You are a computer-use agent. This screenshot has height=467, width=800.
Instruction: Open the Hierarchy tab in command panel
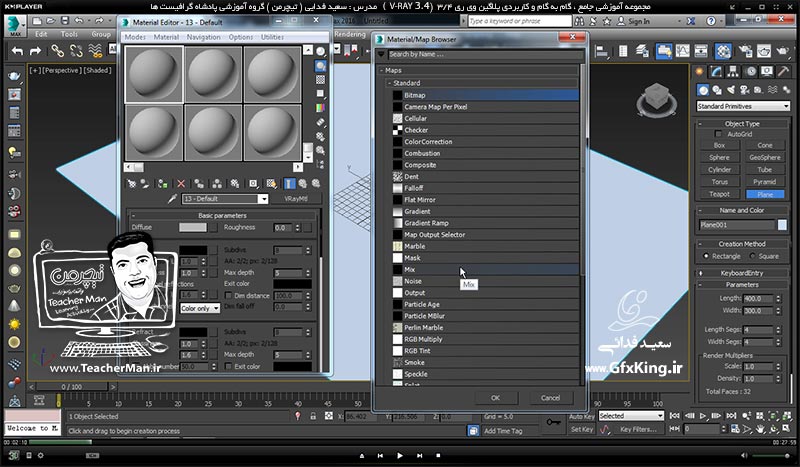733,71
